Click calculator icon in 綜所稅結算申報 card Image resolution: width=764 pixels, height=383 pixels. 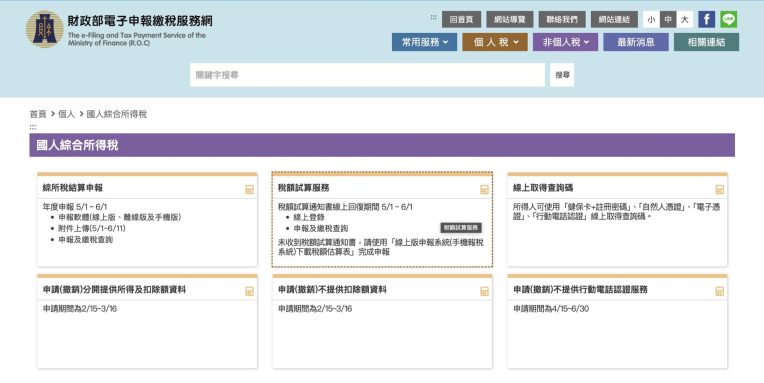coord(249,190)
